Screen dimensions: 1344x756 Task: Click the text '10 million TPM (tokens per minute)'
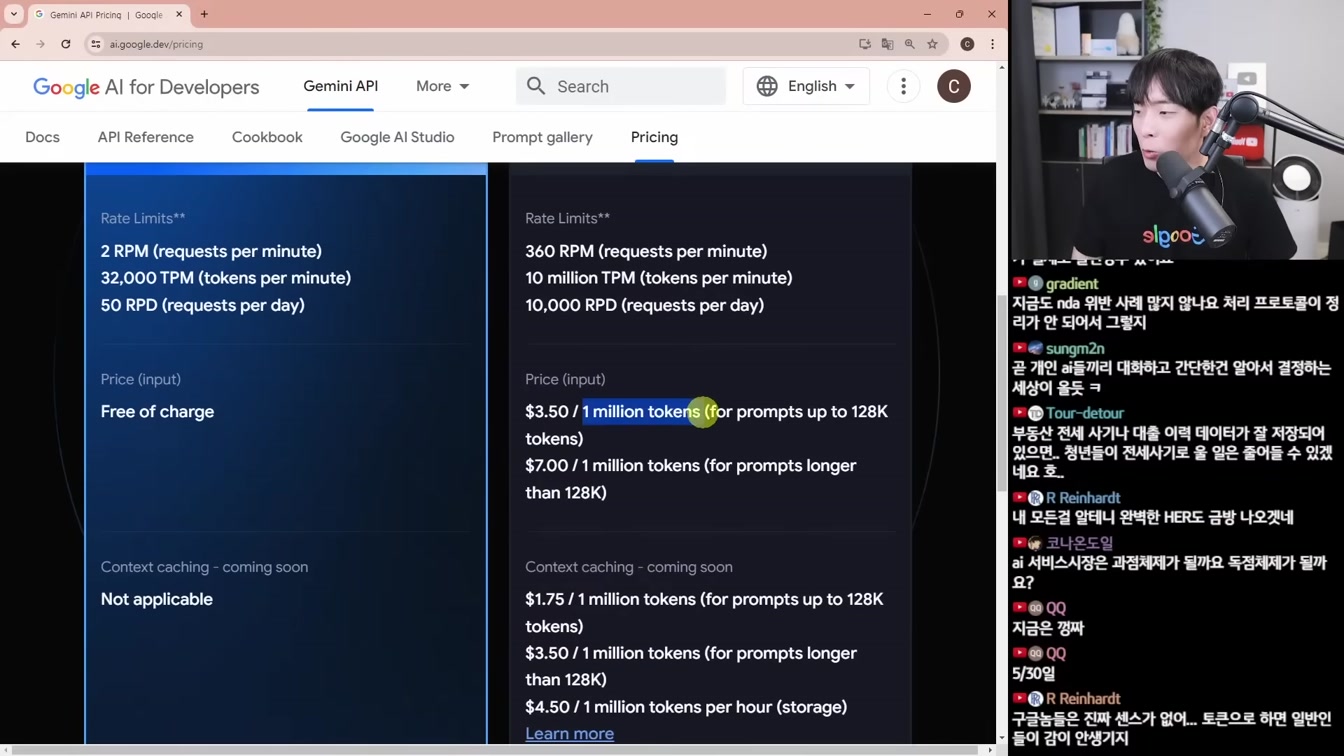pos(659,278)
